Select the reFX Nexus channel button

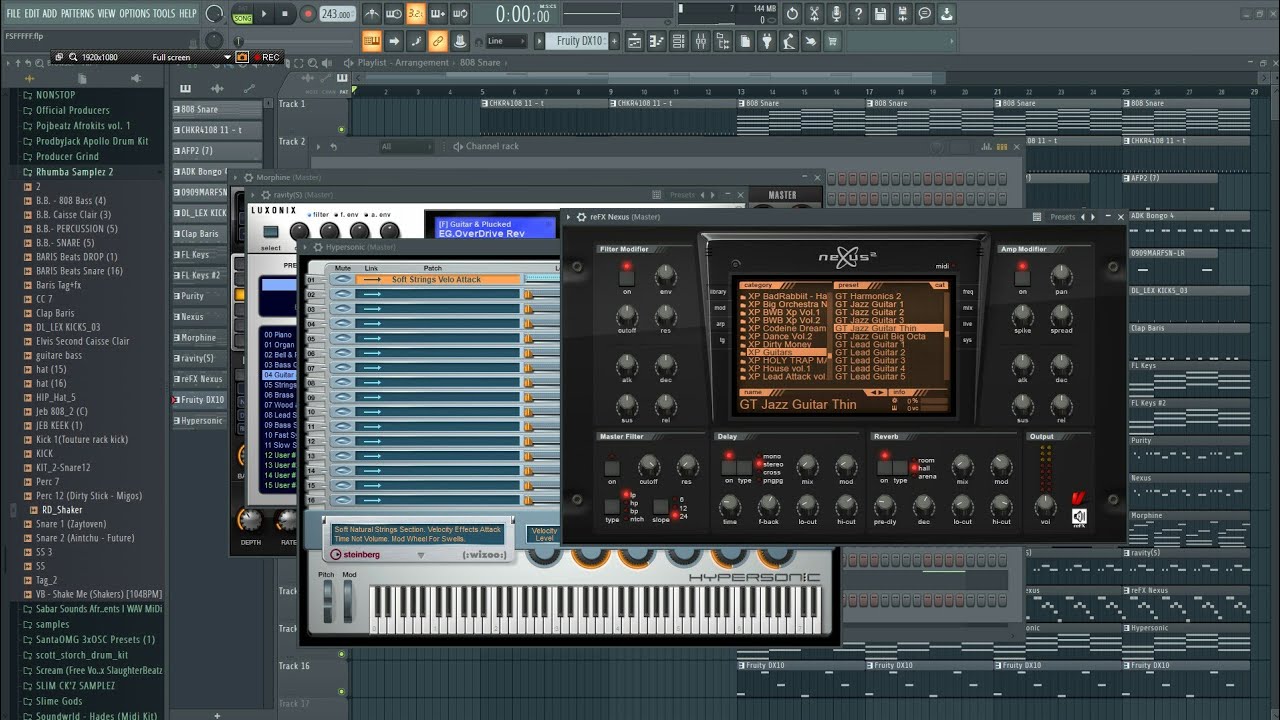coord(201,379)
